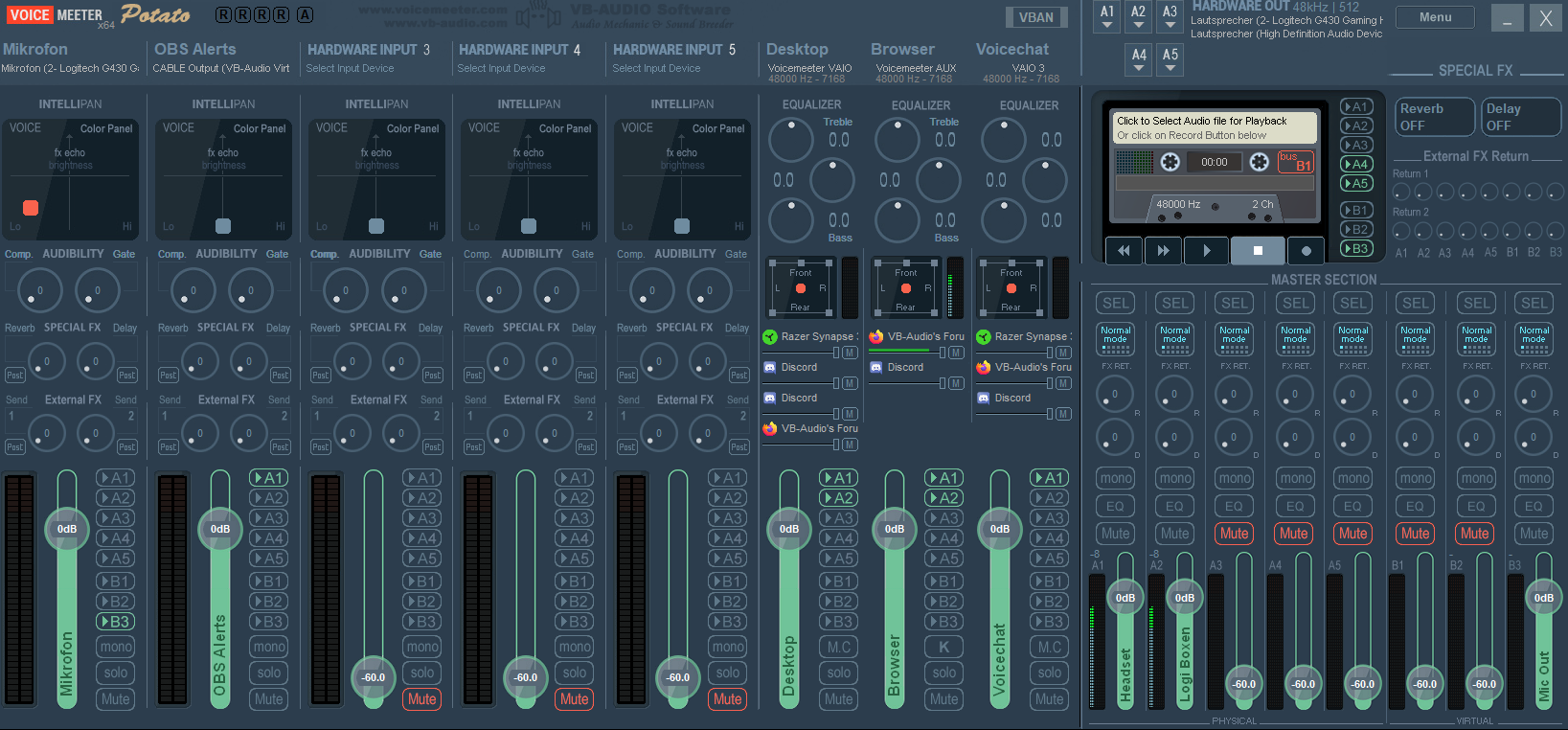Viewport: 1568px width, 730px height.
Task: Click Color Panel tab on Mikrofon
Action: 106,128
